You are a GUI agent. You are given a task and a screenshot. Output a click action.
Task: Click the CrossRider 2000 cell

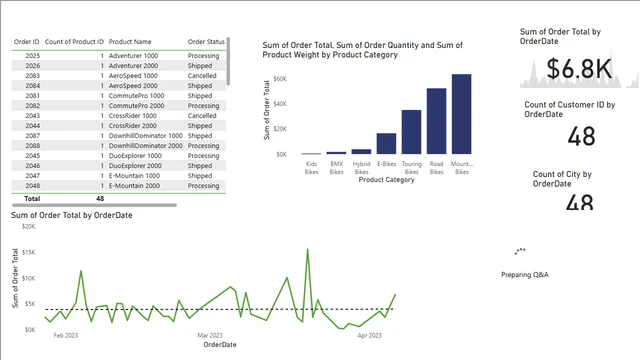(133, 126)
